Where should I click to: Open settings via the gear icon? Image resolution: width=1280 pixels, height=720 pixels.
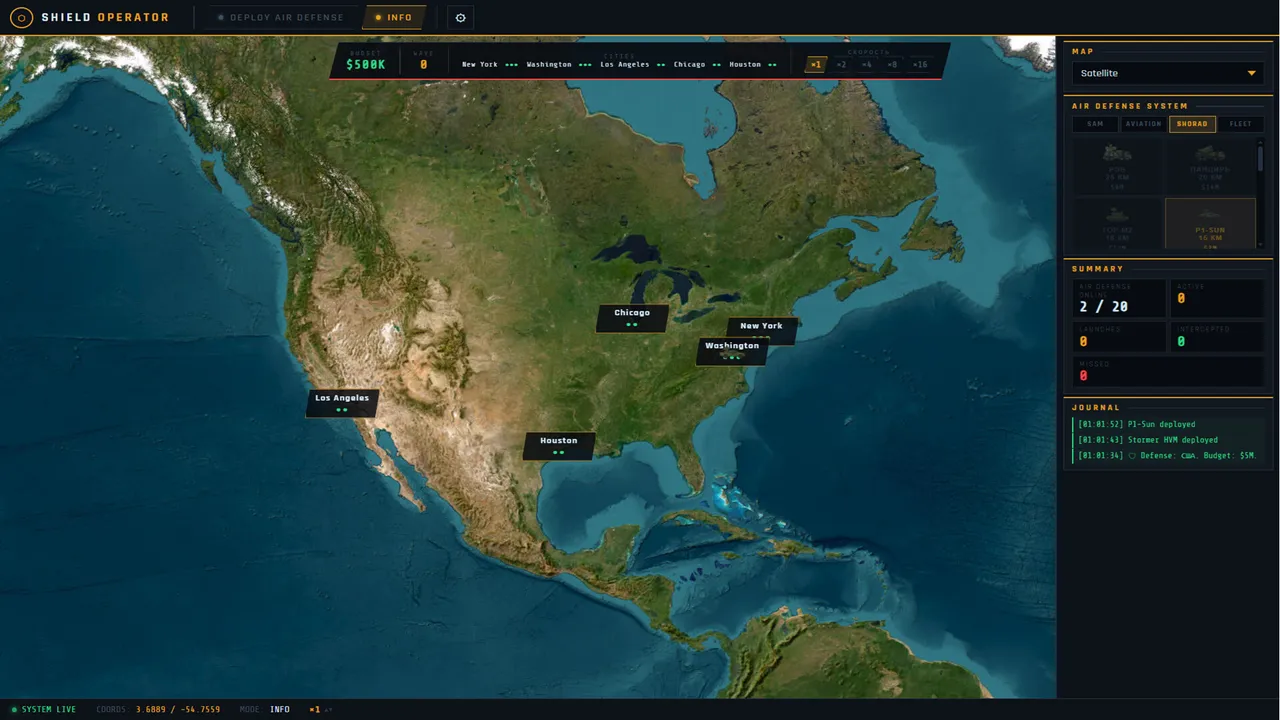460,17
